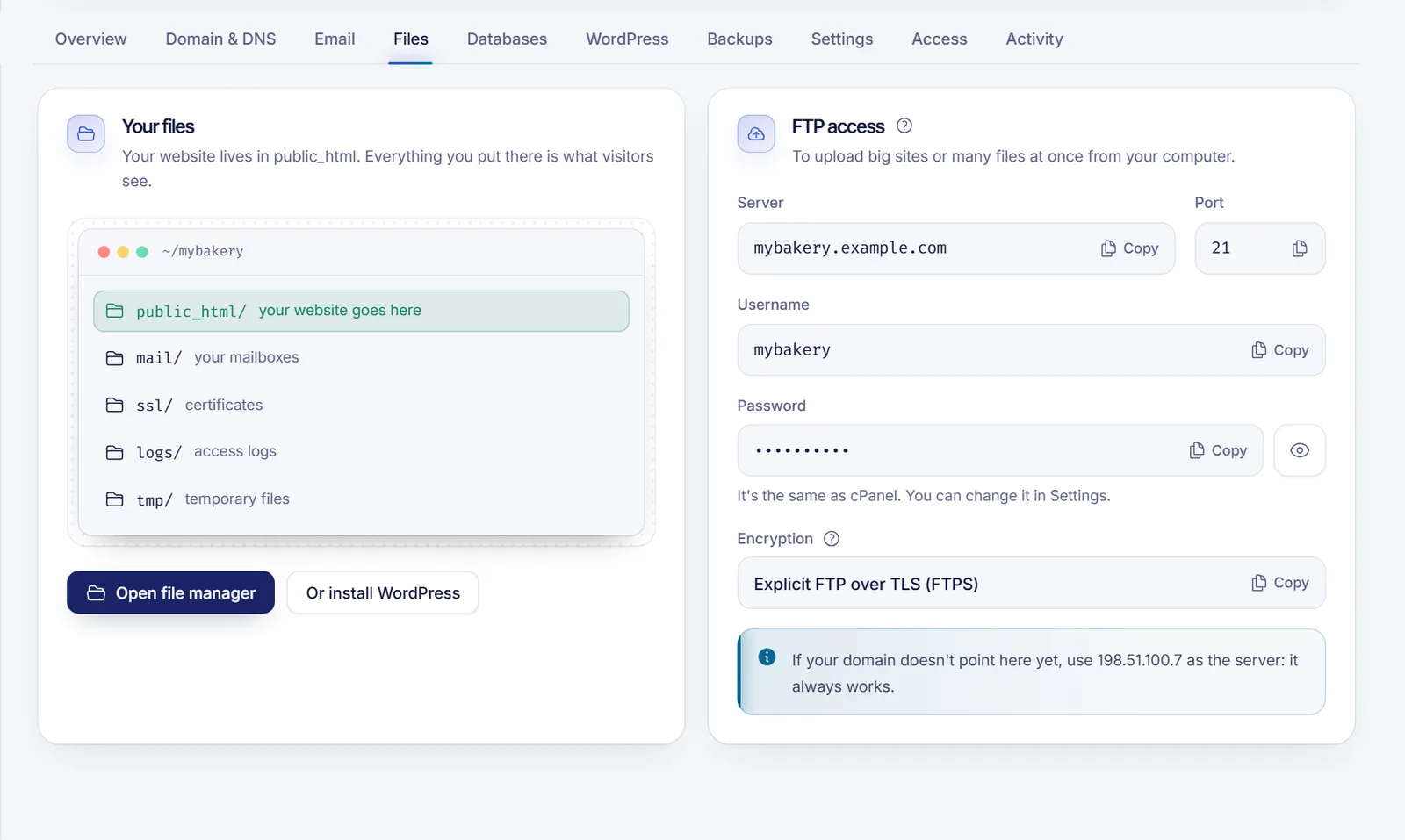Click the FTP access cloud upload icon
This screenshot has width=1405, height=840.
[x=756, y=134]
